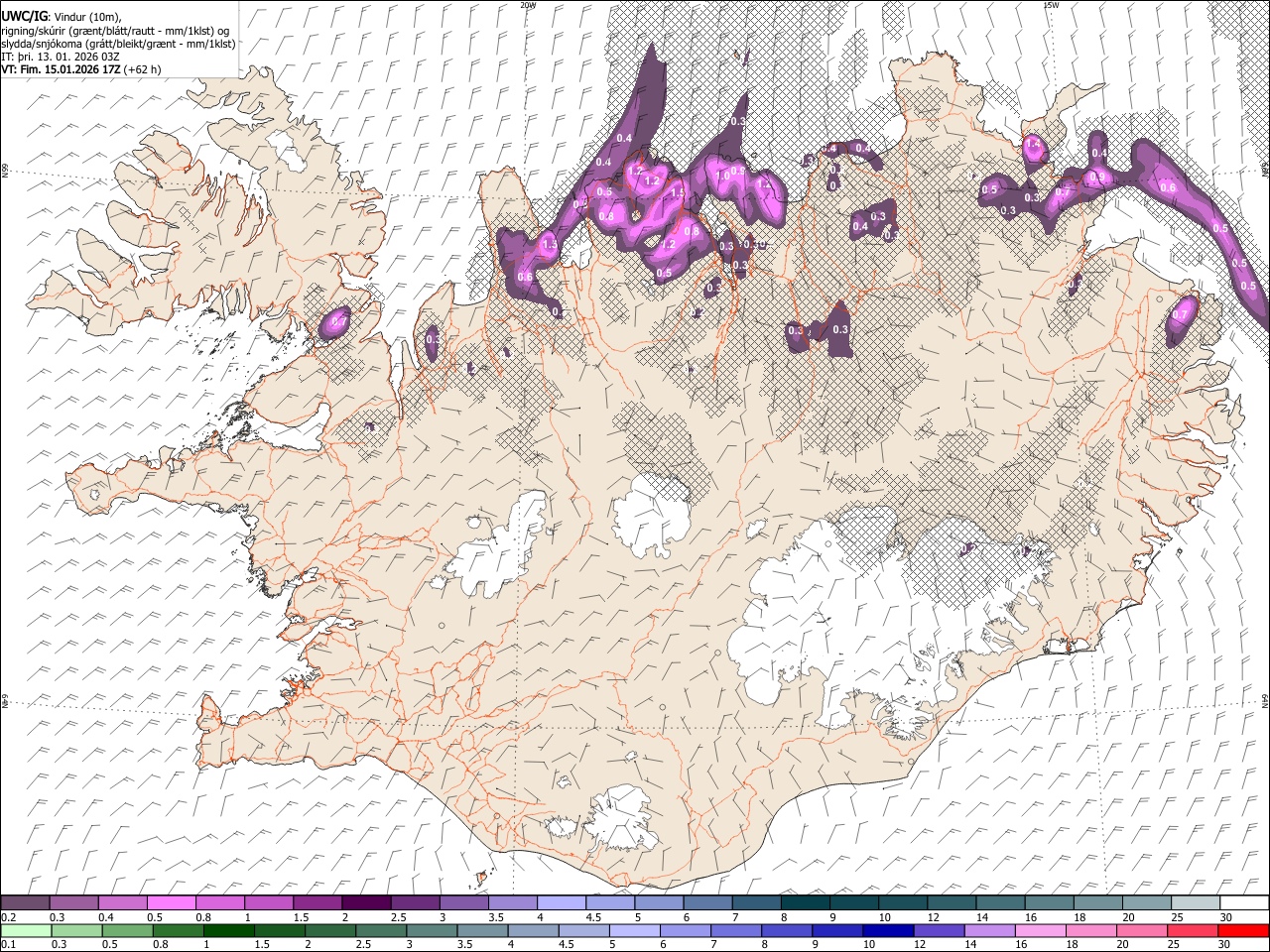Select the '1.3' precipitation value on the map
Viewport: 1270px width, 952px height.
549,244
